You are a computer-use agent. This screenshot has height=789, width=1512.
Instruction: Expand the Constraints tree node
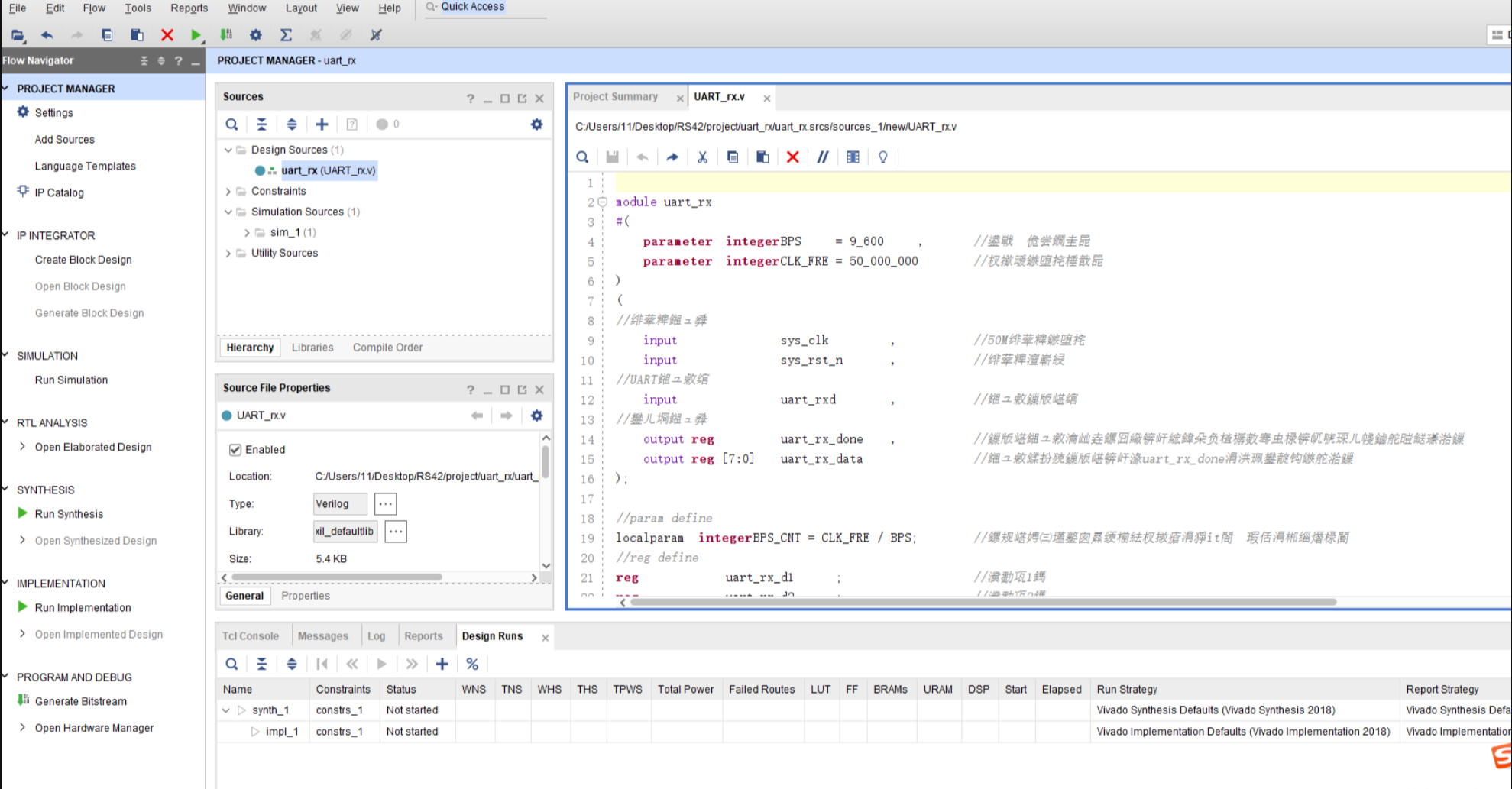point(228,192)
